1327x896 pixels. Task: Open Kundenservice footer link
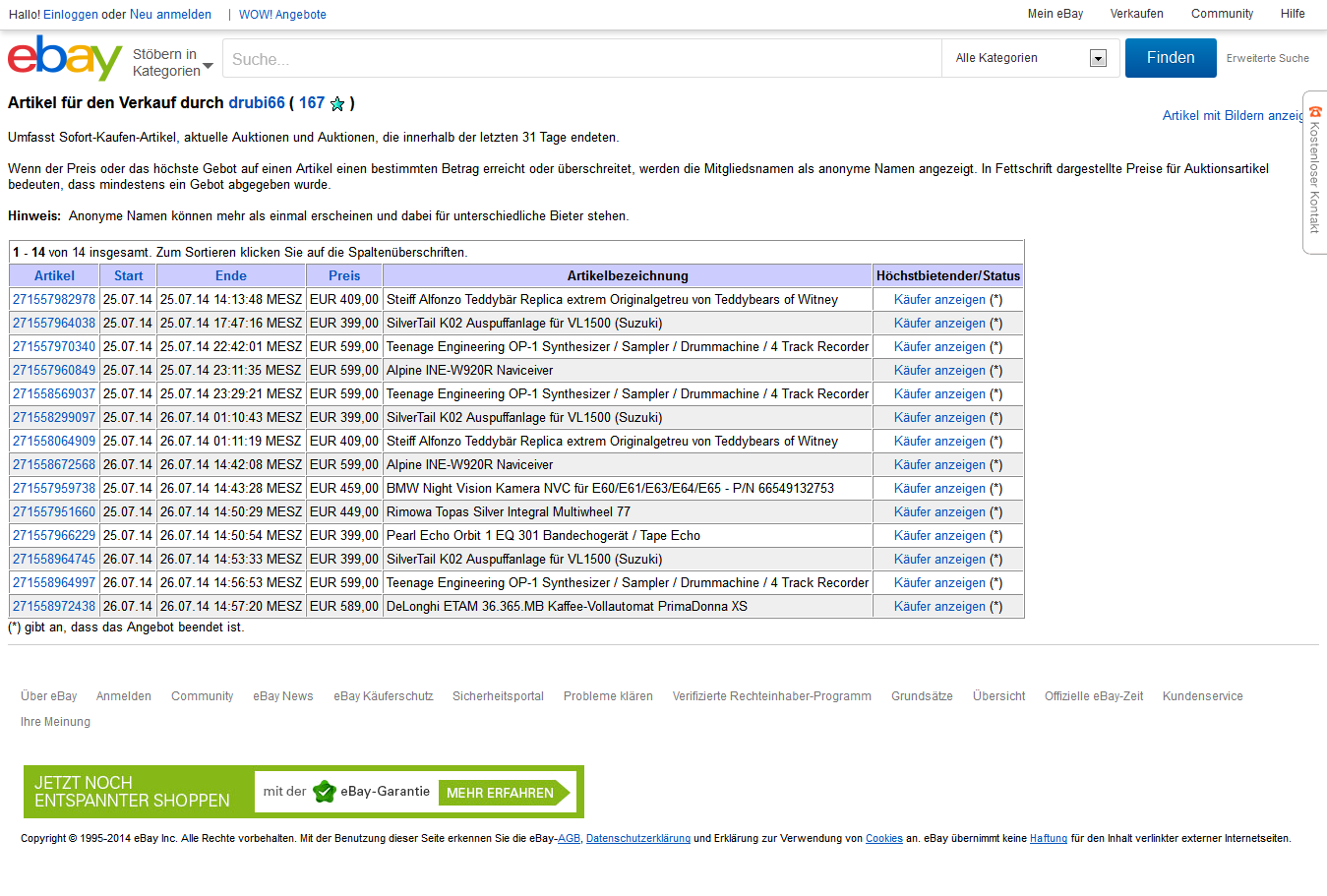tap(1203, 696)
